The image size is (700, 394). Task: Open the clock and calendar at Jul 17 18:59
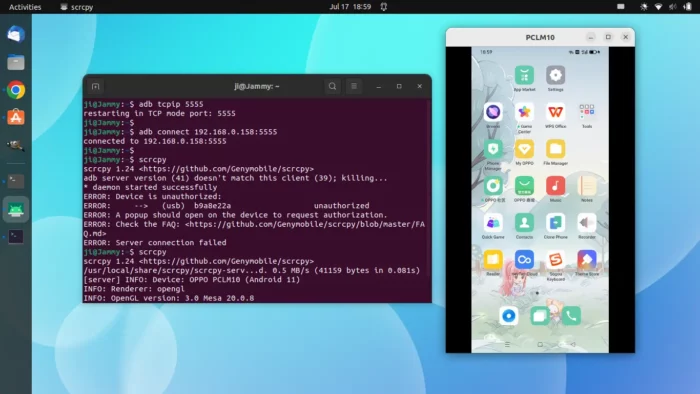(350, 7)
